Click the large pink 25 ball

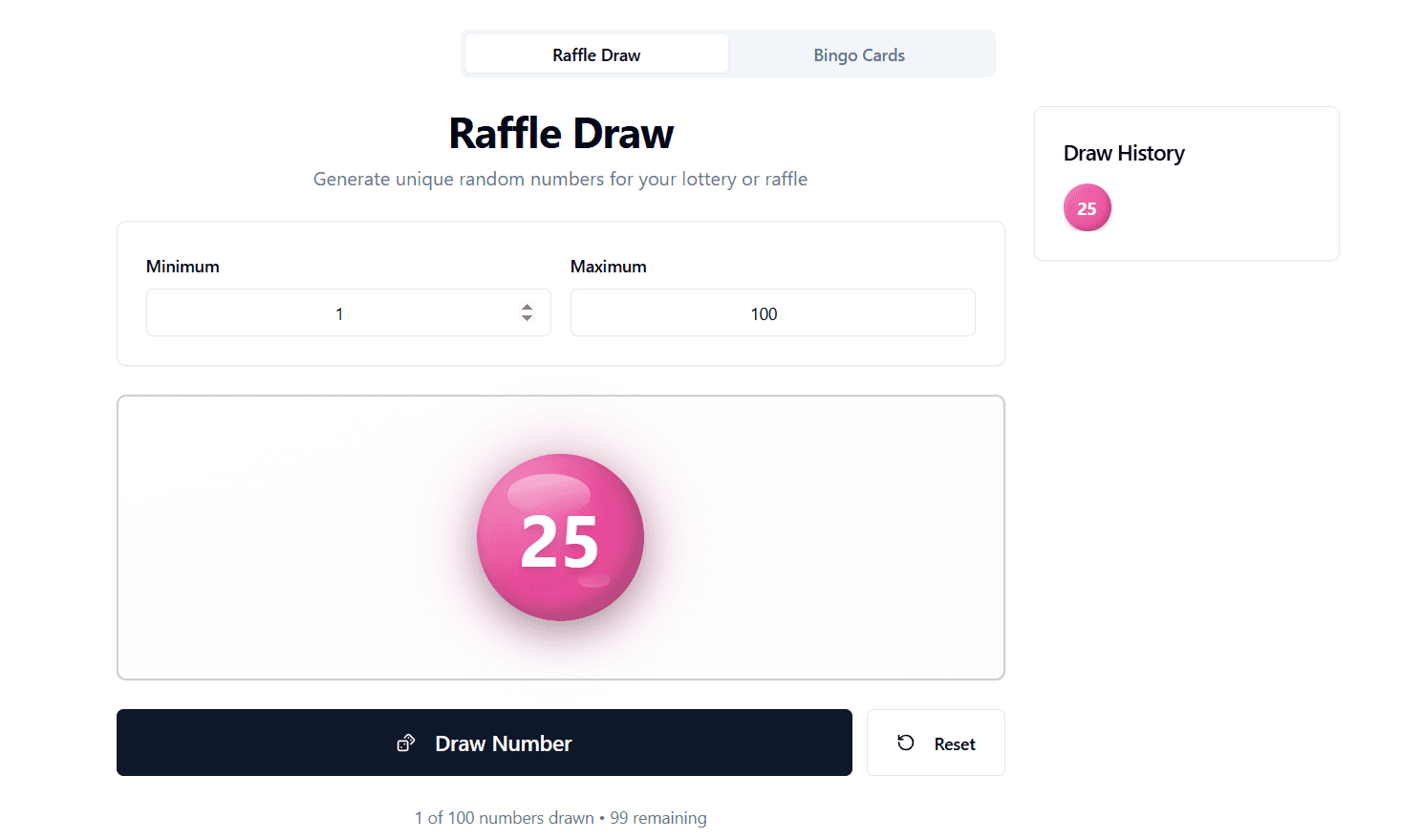click(x=560, y=537)
